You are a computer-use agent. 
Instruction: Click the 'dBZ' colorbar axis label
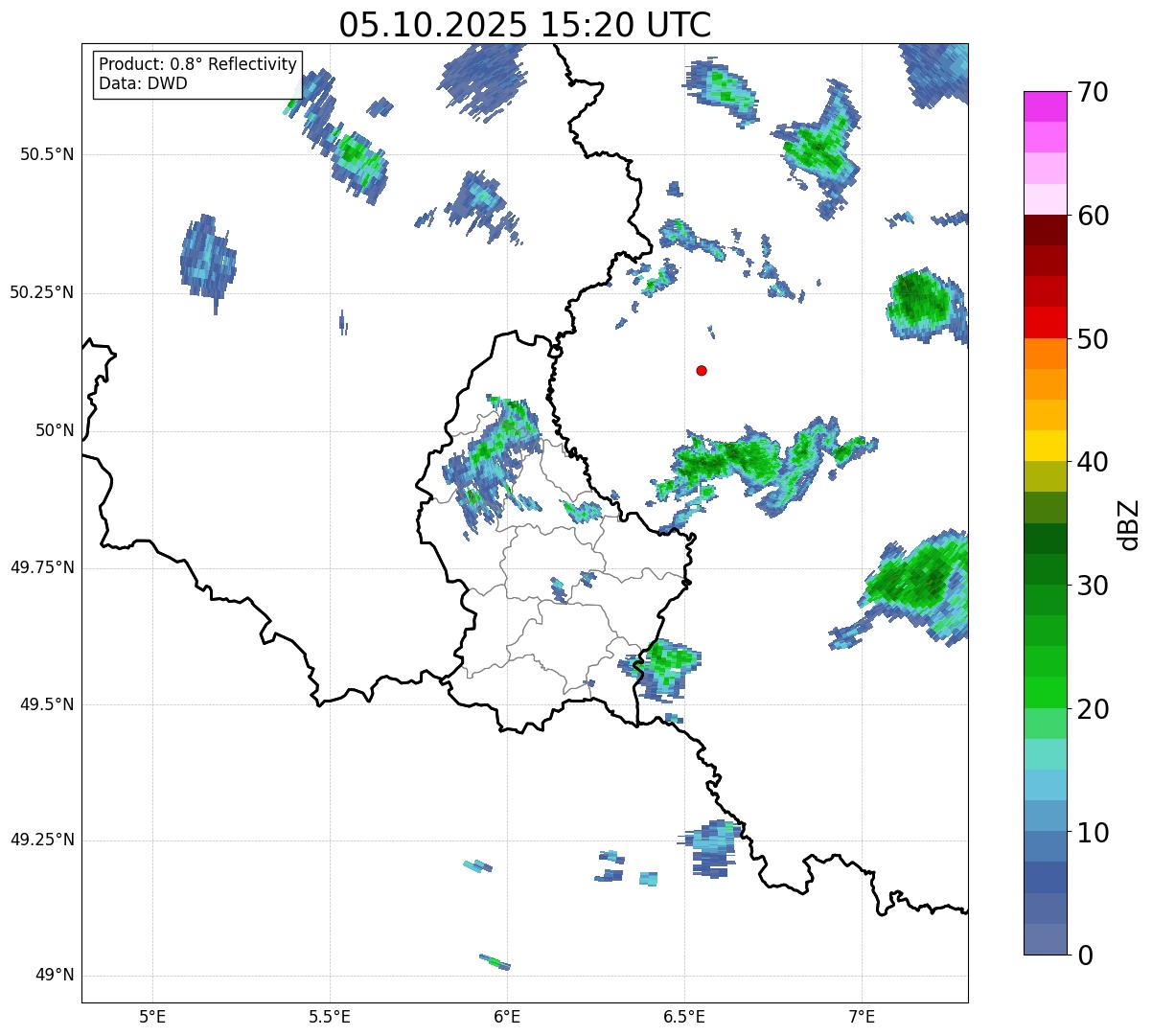coord(1129,523)
